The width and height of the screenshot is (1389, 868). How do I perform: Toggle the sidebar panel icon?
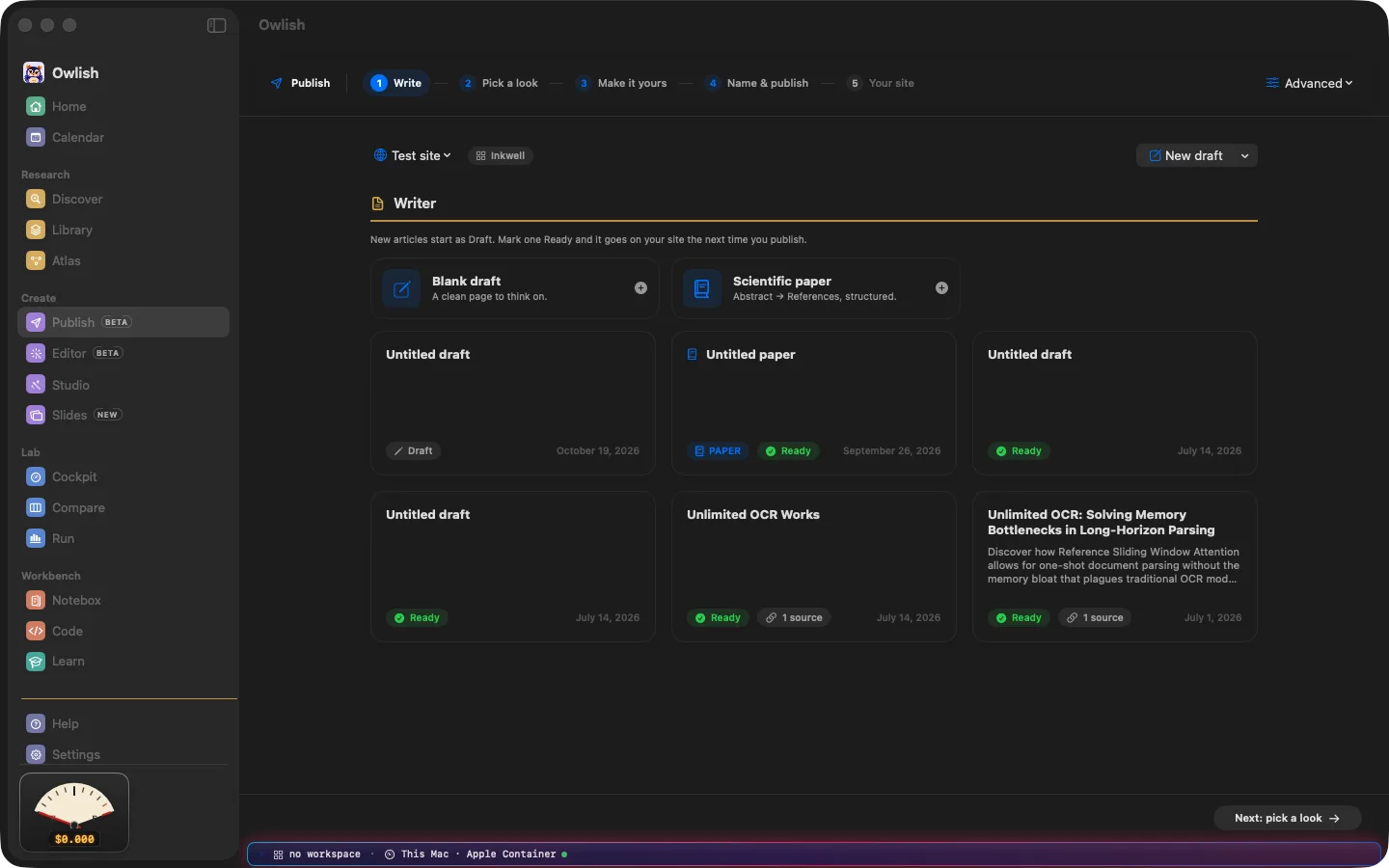pyautogui.click(x=217, y=25)
